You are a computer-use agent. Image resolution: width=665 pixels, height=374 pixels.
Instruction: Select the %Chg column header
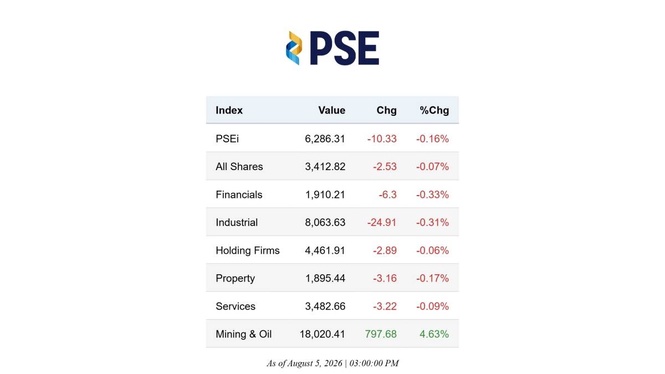[434, 110]
